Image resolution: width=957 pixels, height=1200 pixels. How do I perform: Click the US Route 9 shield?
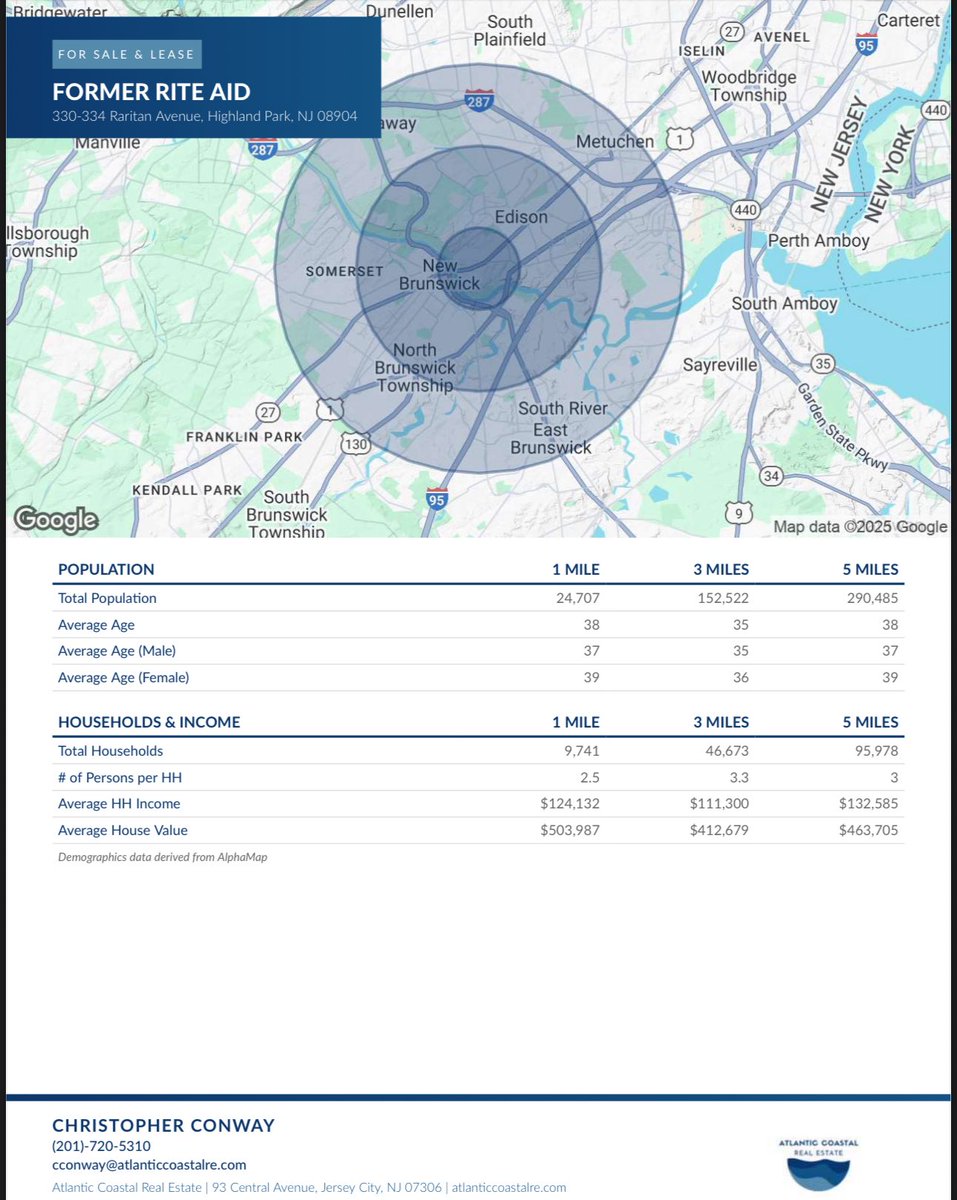[737, 514]
